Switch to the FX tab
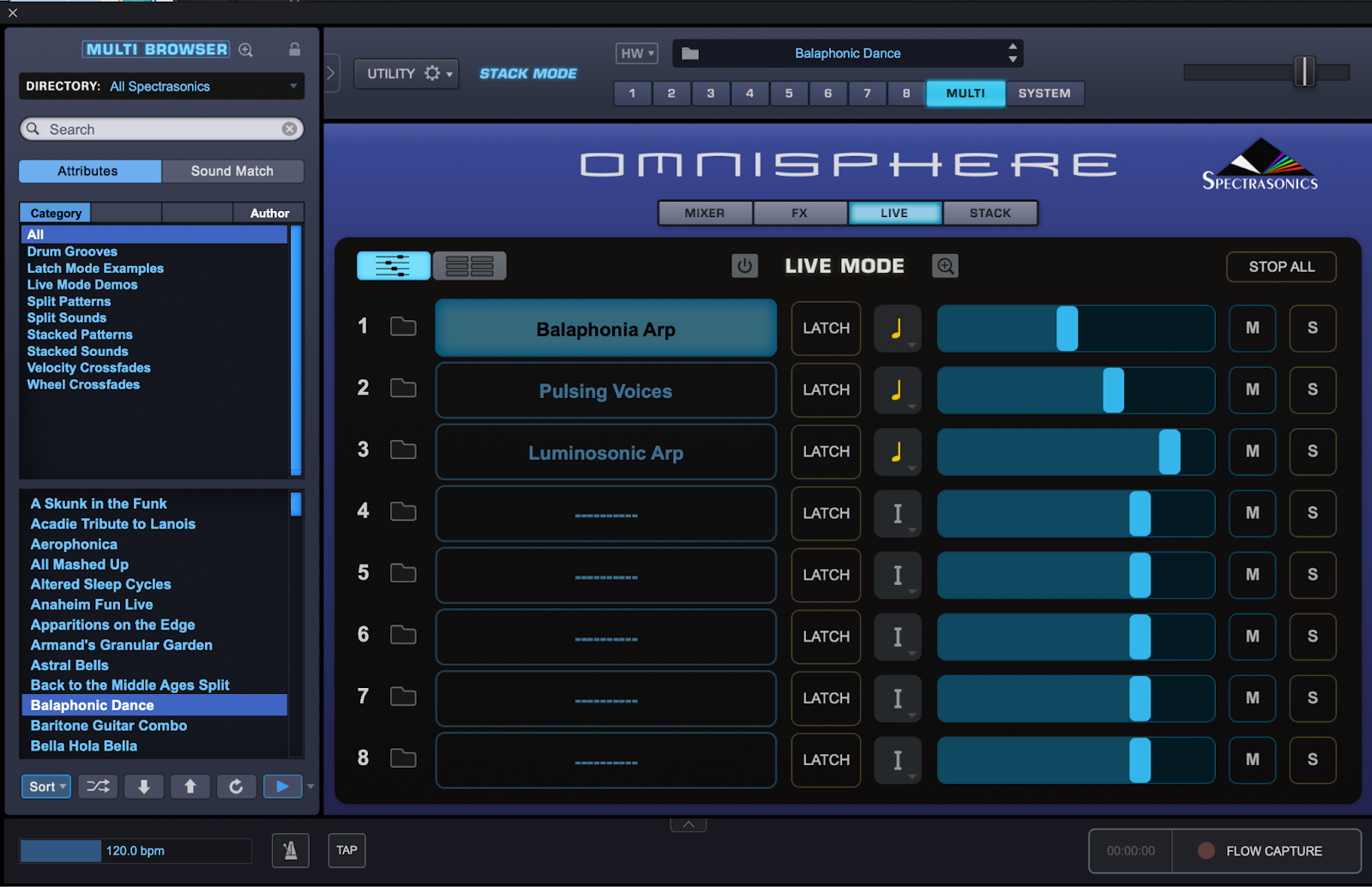The width and height of the screenshot is (1372, 887). [799, 213]
